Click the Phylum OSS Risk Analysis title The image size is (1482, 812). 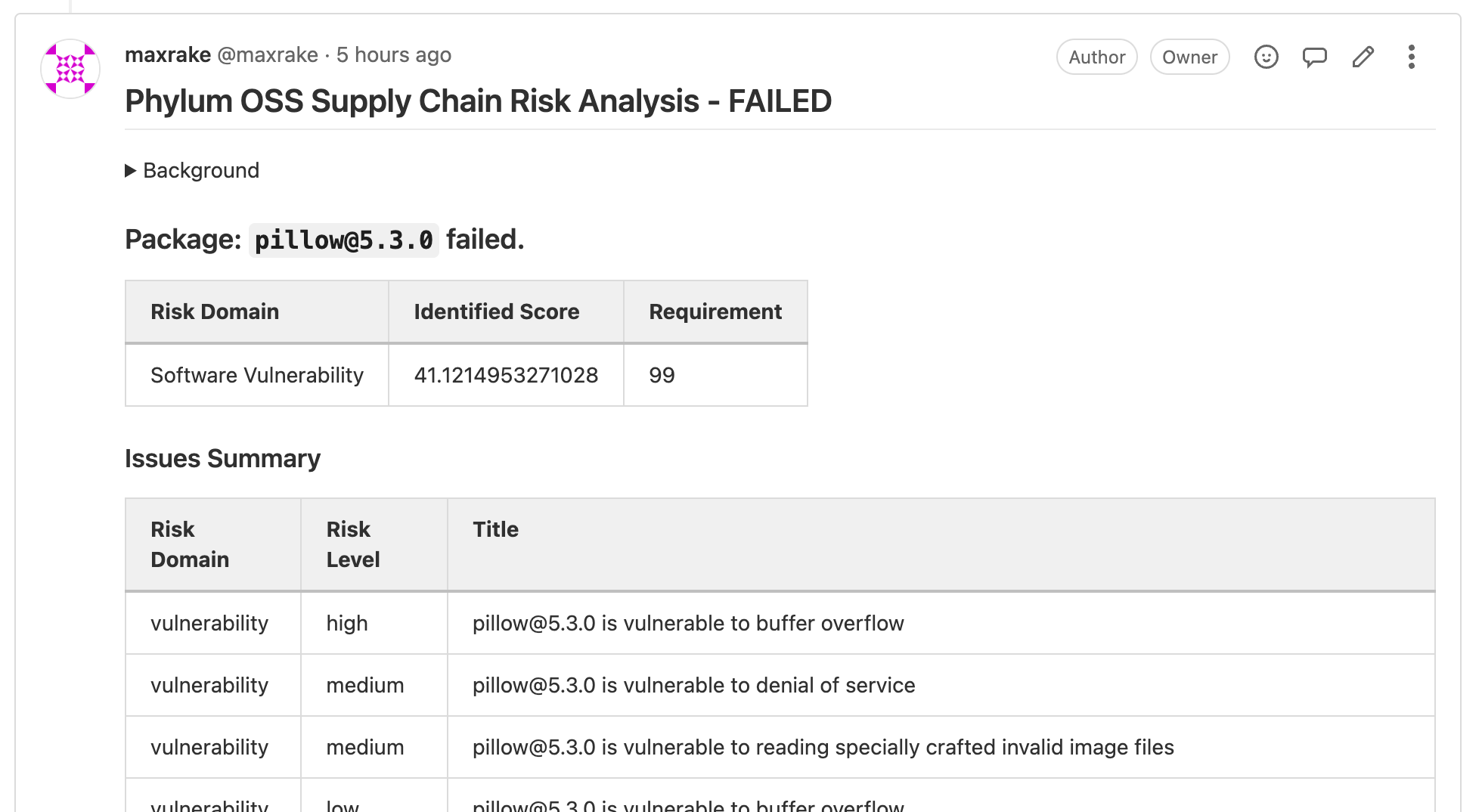pos(478,101)
